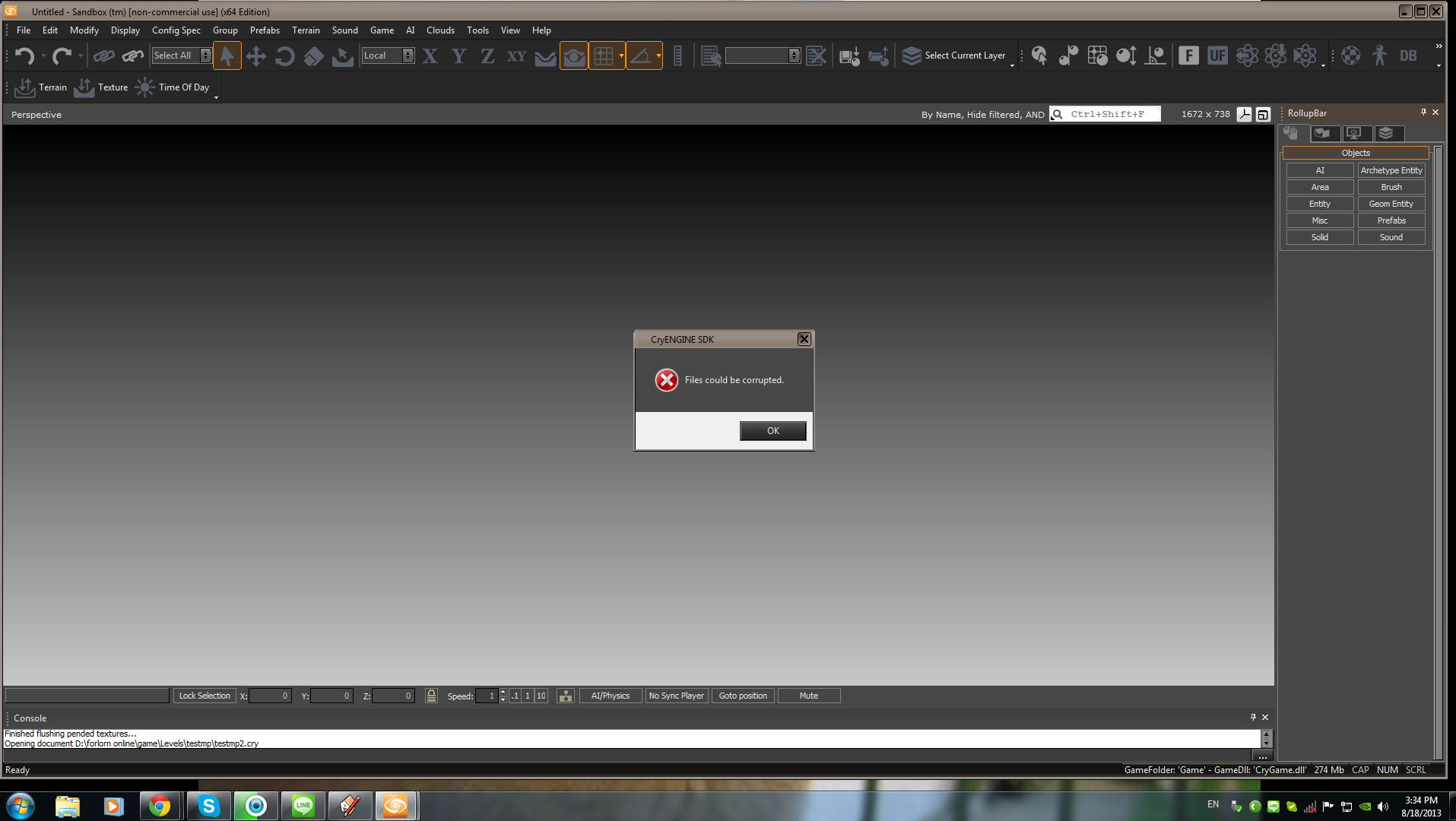1456x821 pixels.
Task: Toggle Snap to Objects and Terrain
Action: pyautogui.click(x=574, y=55)
